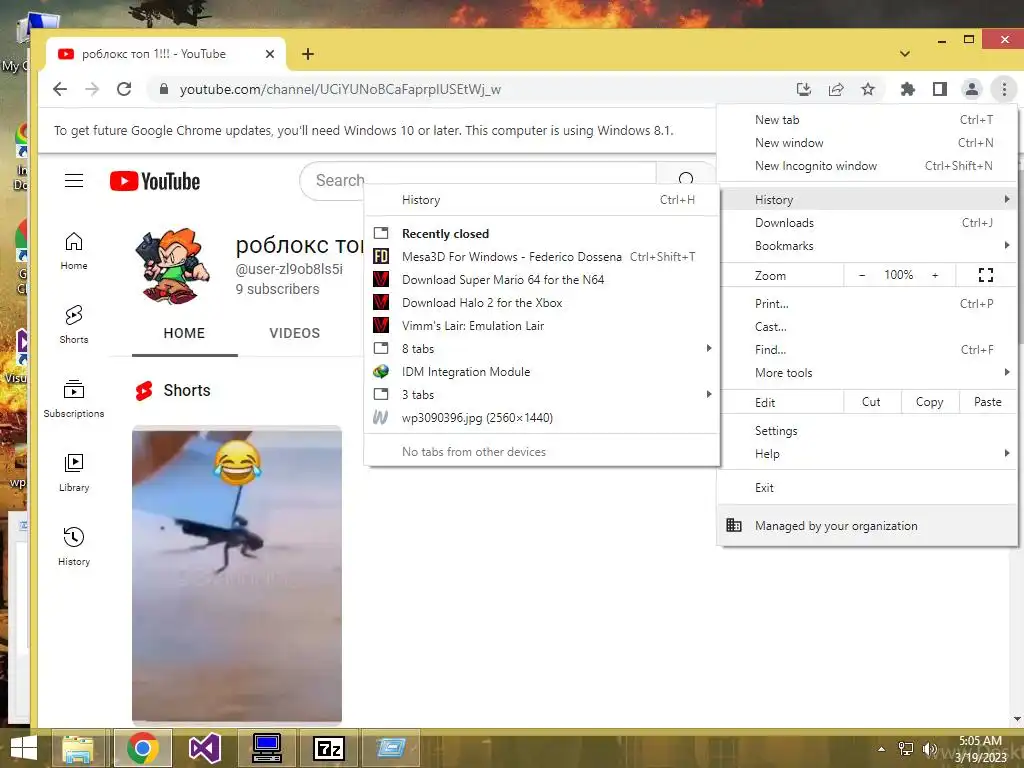Click the address bar URL
The width and height of the screenshot is (1024, 768).
point(340,89)
